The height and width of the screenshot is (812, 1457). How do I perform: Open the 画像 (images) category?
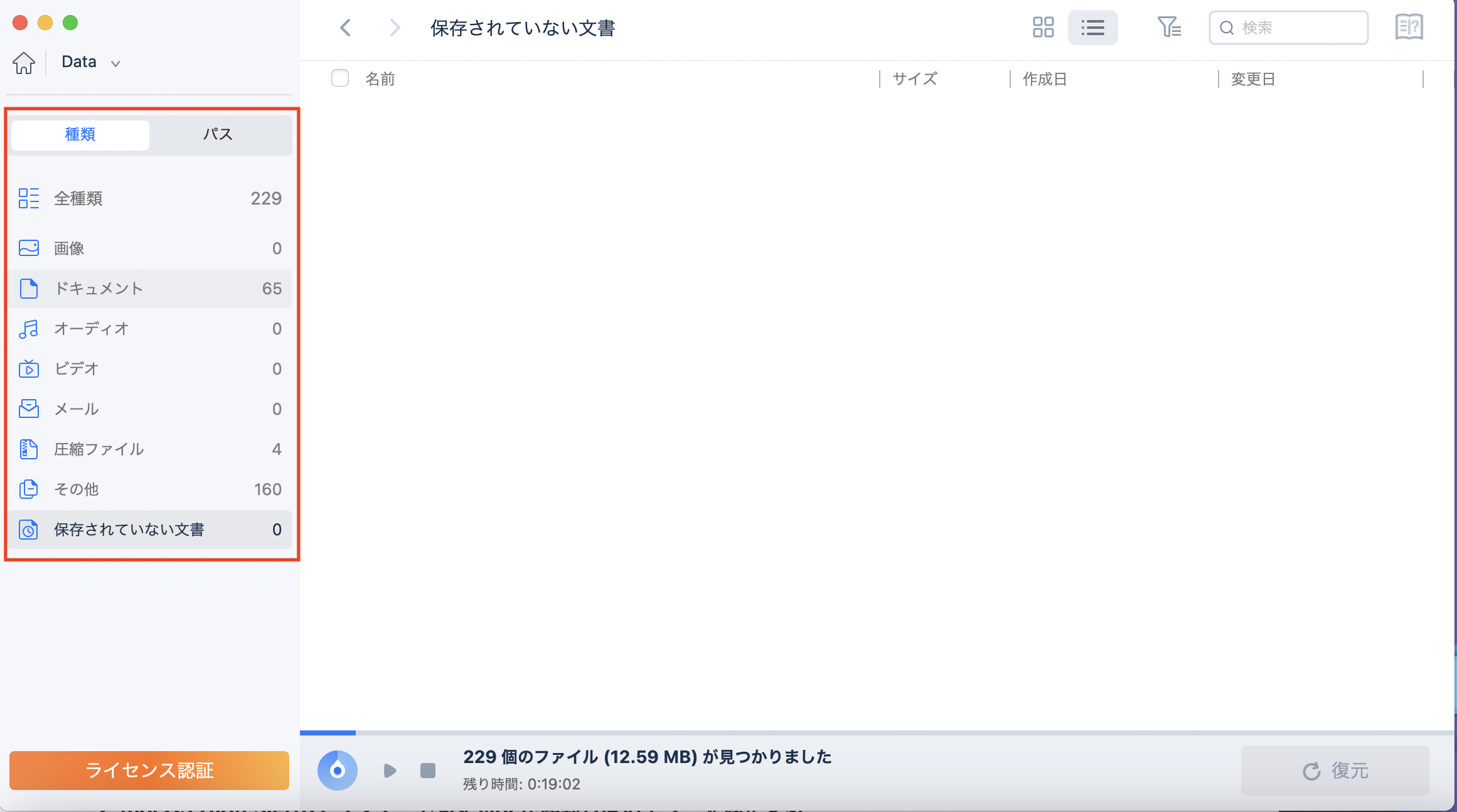tap(70, 248)
